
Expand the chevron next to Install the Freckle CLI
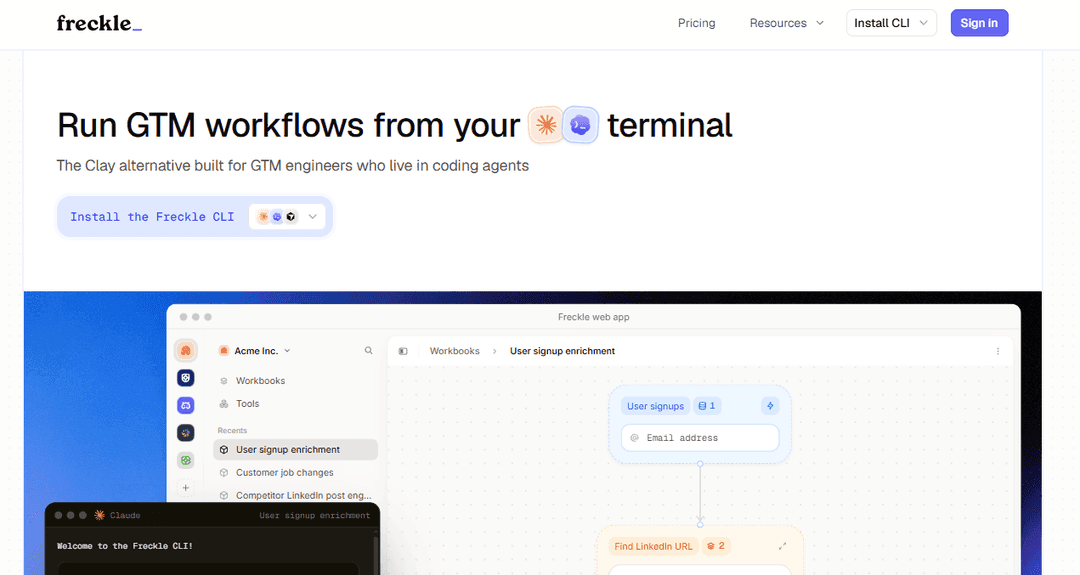pyautogui.click(x=313, y=217)
